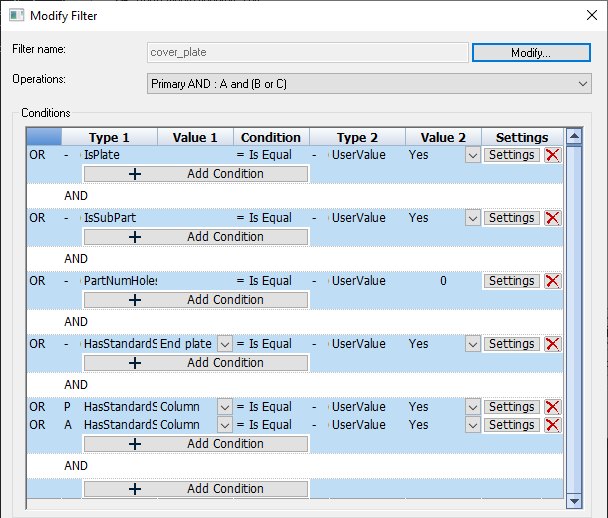Expand the End plate Value 1 dropdown
Screen dimensions: 608x518
[224, 344]
